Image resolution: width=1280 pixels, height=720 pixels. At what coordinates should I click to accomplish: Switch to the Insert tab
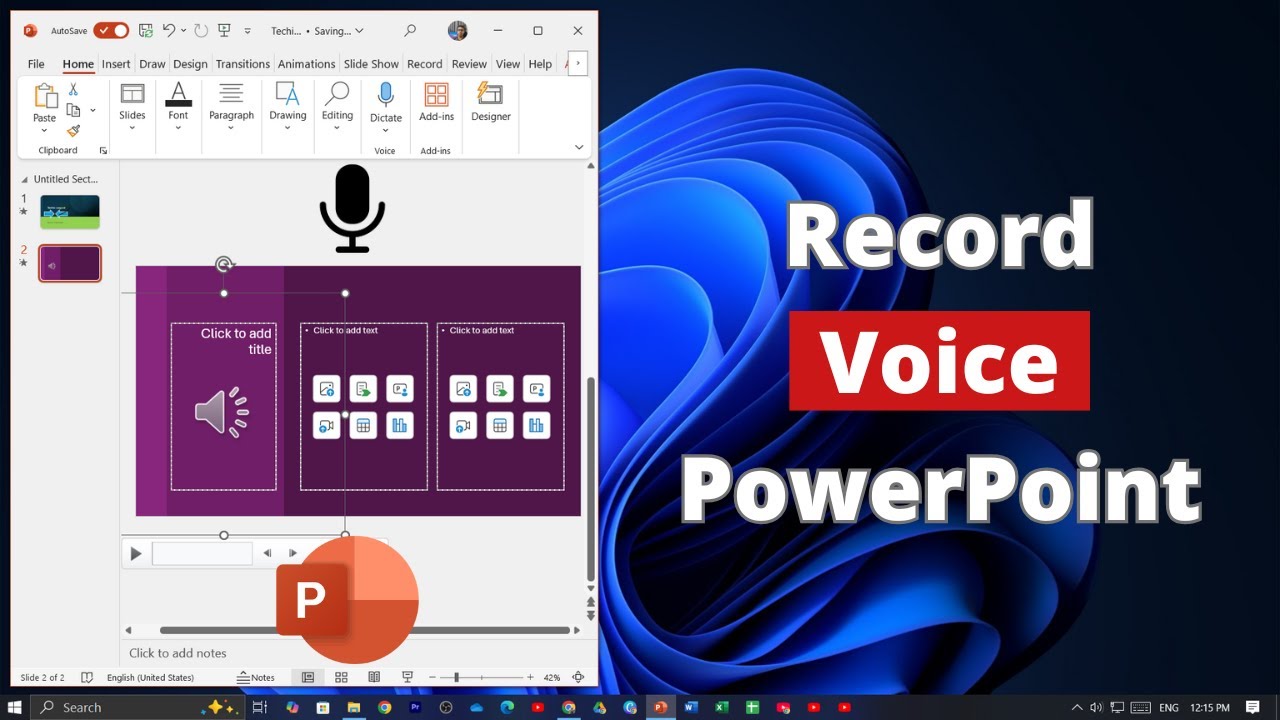coord(116,64)
